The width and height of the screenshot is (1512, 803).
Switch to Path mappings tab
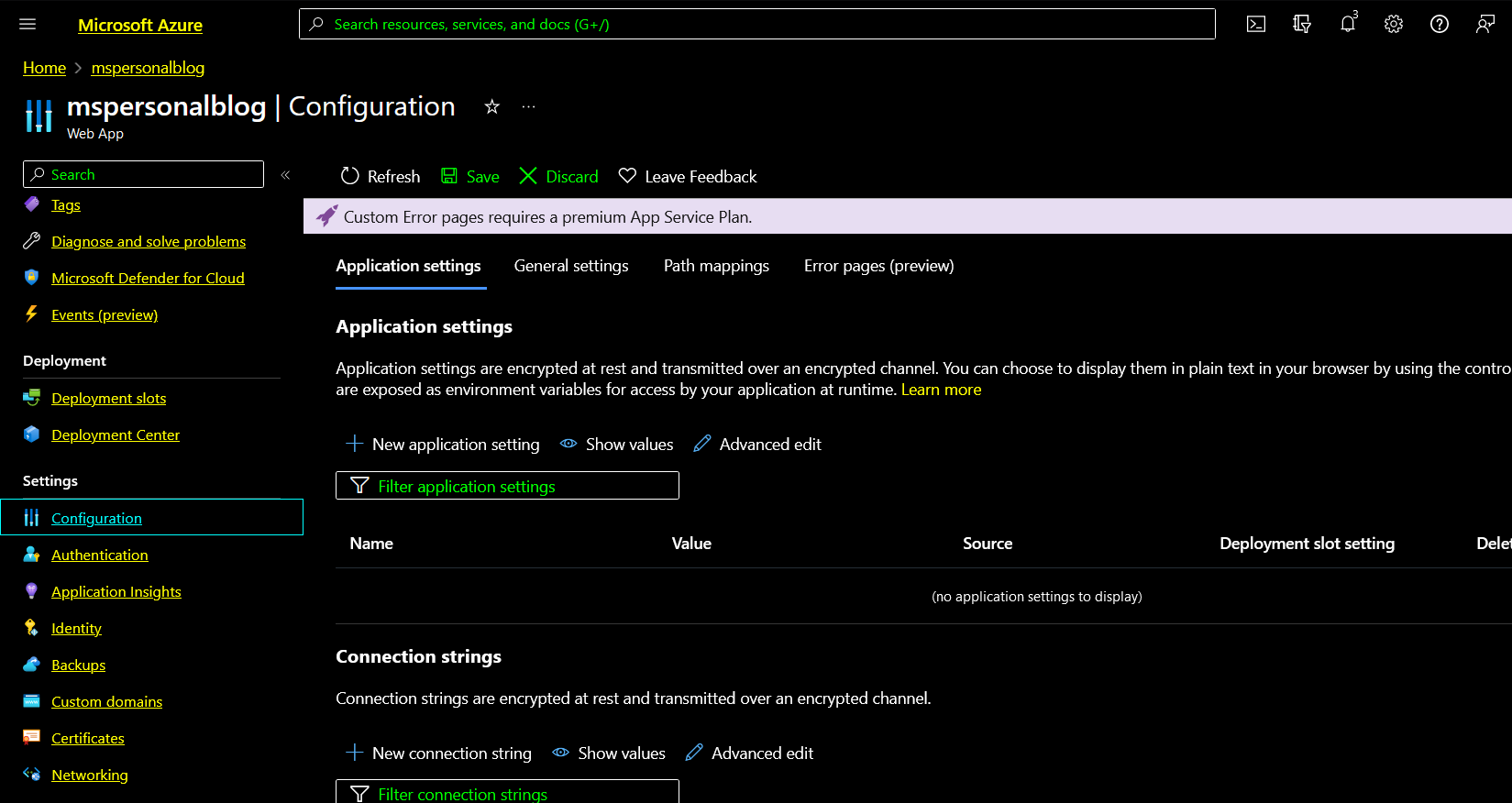[716, 266]
